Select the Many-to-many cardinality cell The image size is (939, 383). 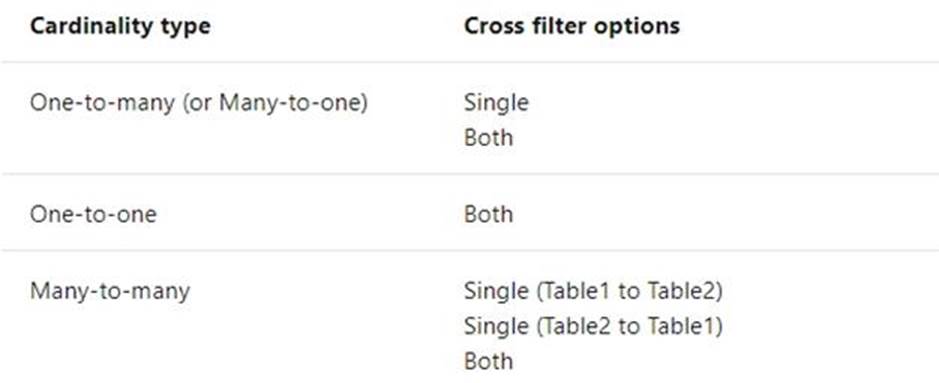tap(110, 291)
